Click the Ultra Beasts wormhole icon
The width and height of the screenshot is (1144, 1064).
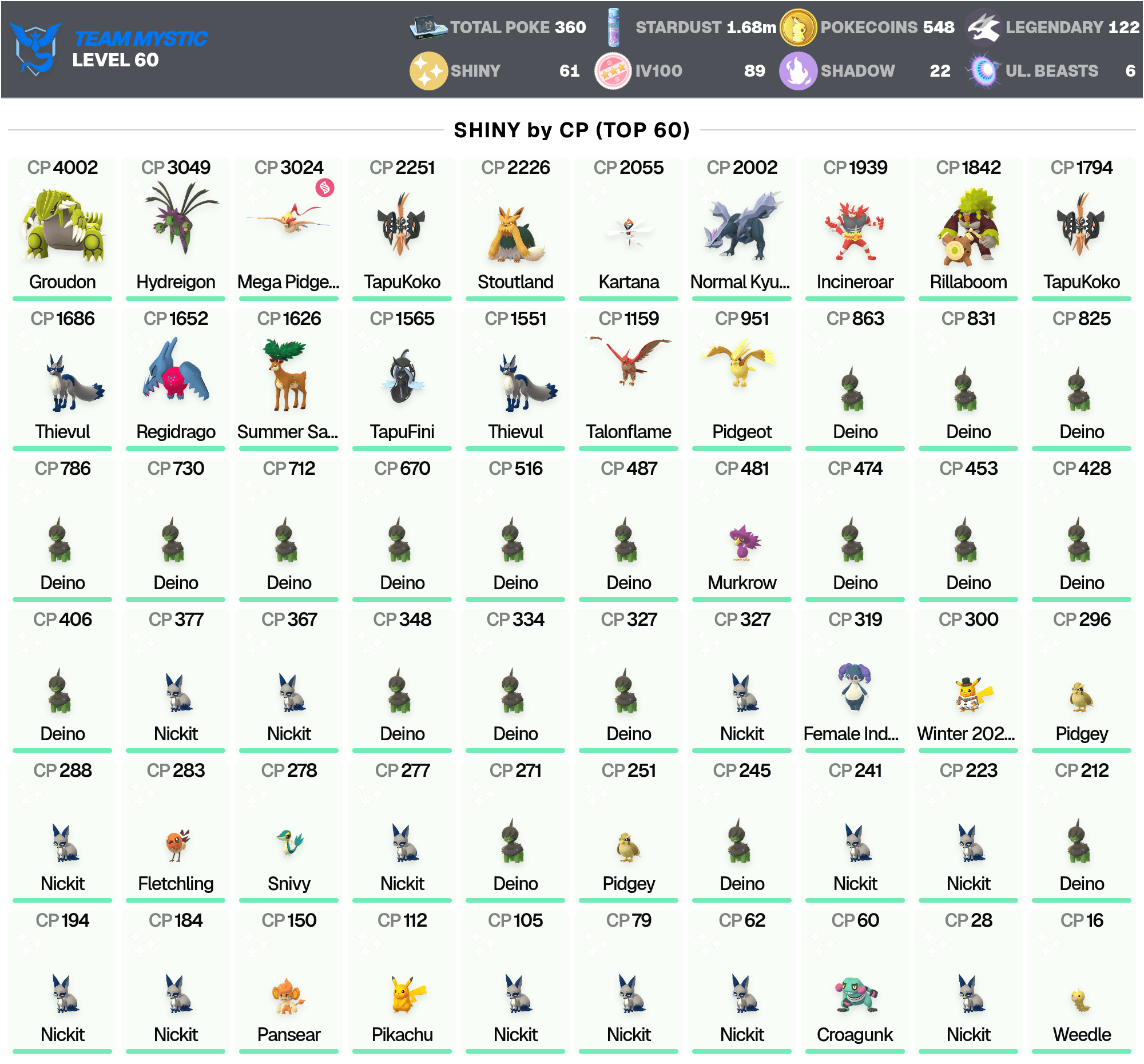(x=983, y=71)
